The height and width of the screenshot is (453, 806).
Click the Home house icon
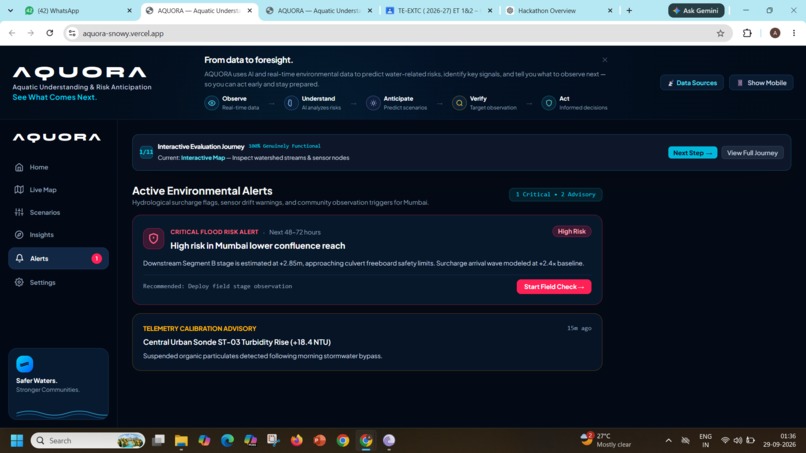[19, 167]
